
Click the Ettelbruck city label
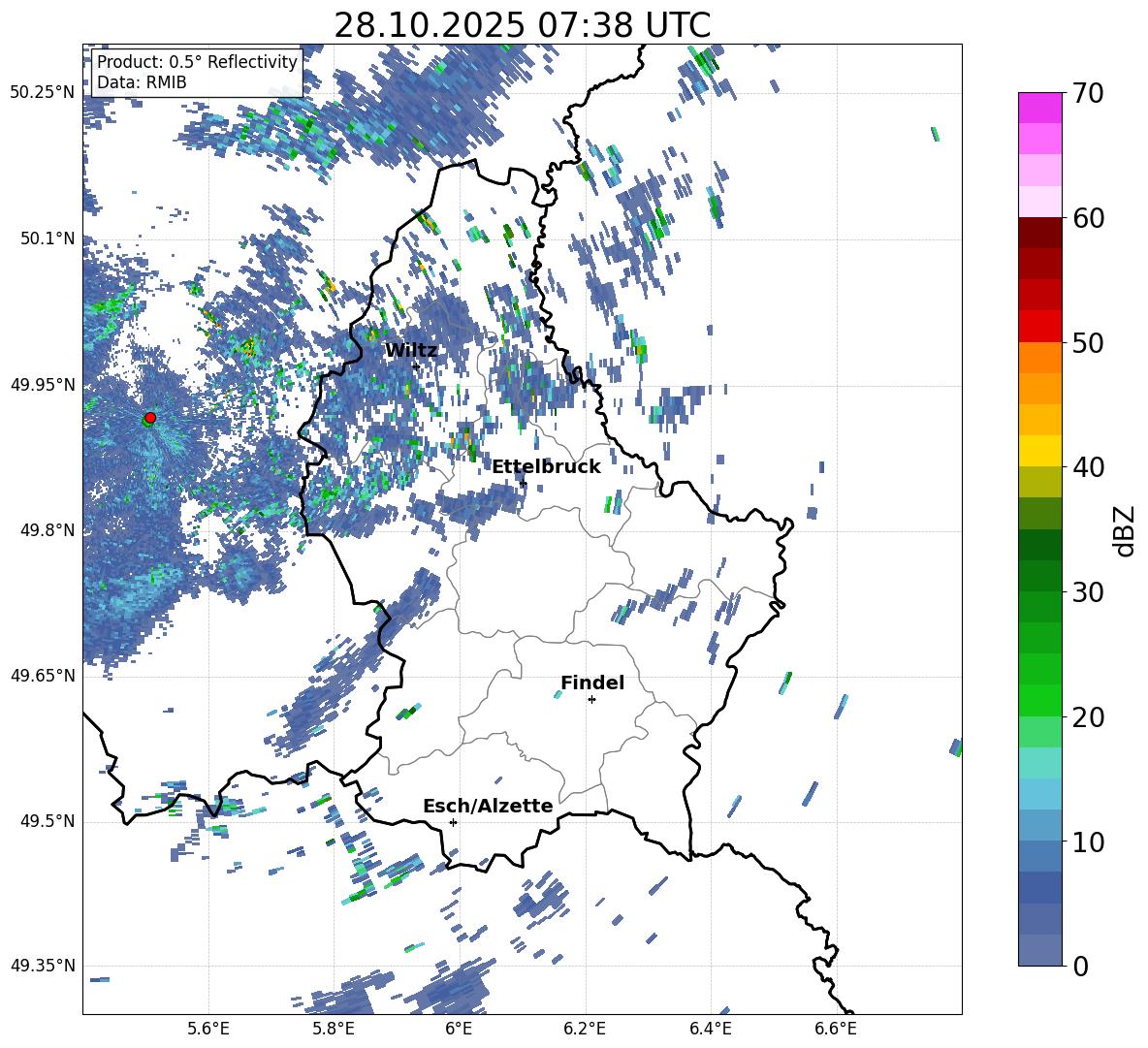coord(546,467)
